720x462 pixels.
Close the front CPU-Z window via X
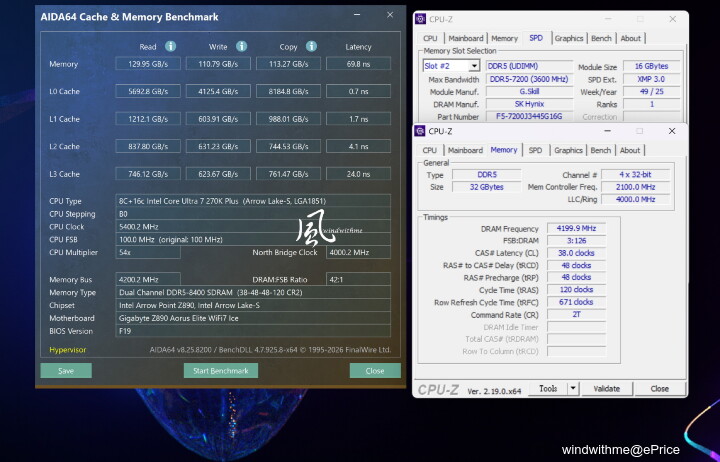672,131
